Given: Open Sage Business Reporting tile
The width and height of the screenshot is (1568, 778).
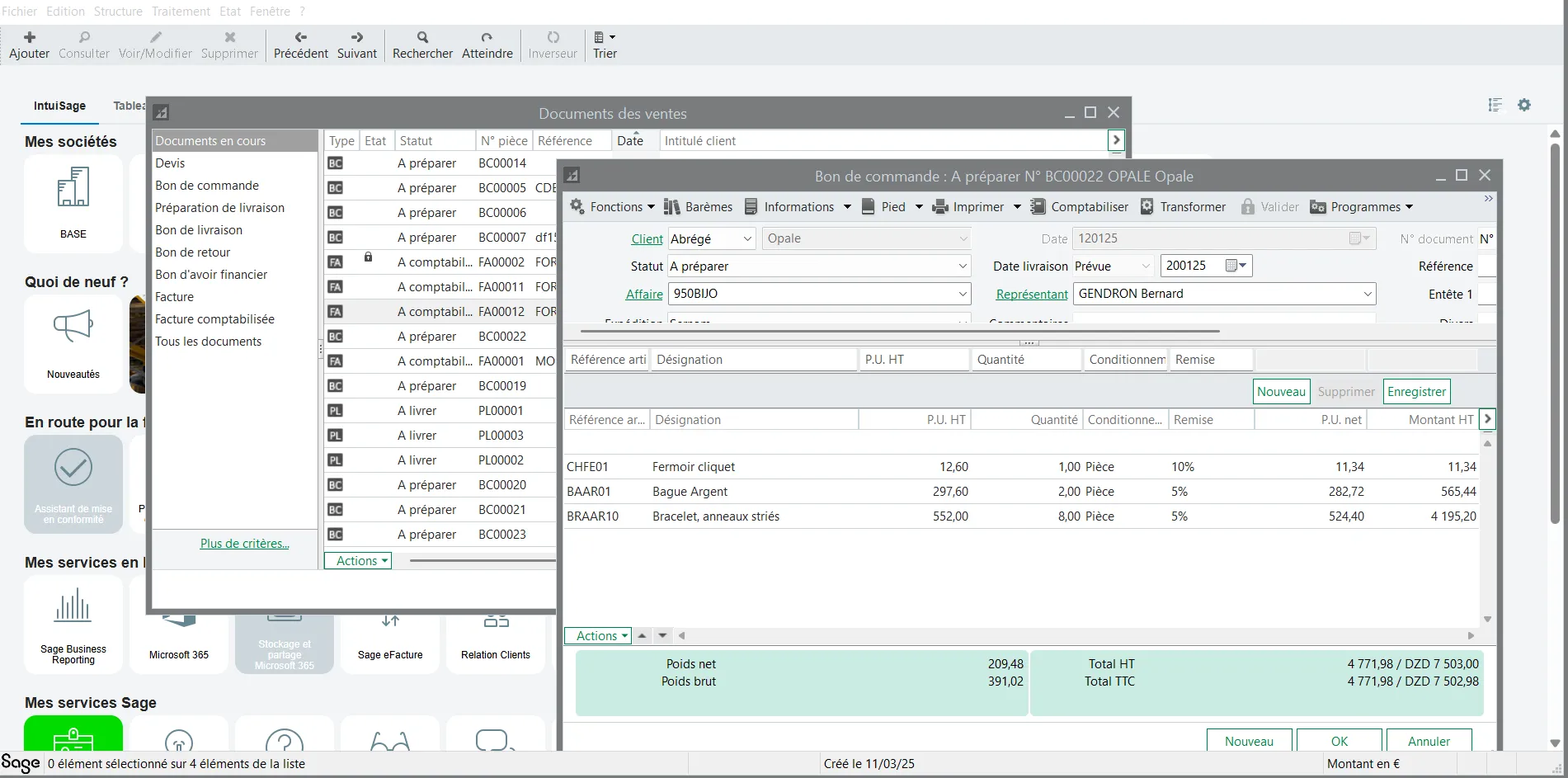Looking at the screenshot, I should point(73,625).
